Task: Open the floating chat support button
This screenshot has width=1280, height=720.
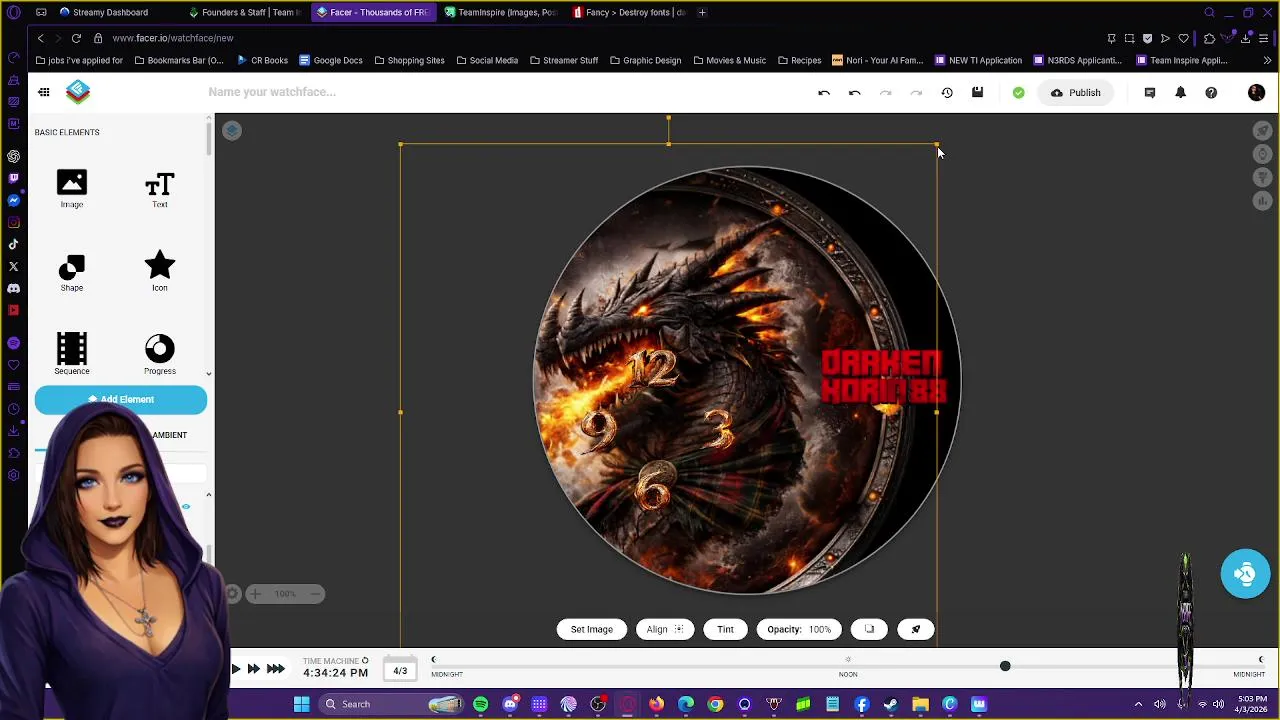Action: [1245, 574]
